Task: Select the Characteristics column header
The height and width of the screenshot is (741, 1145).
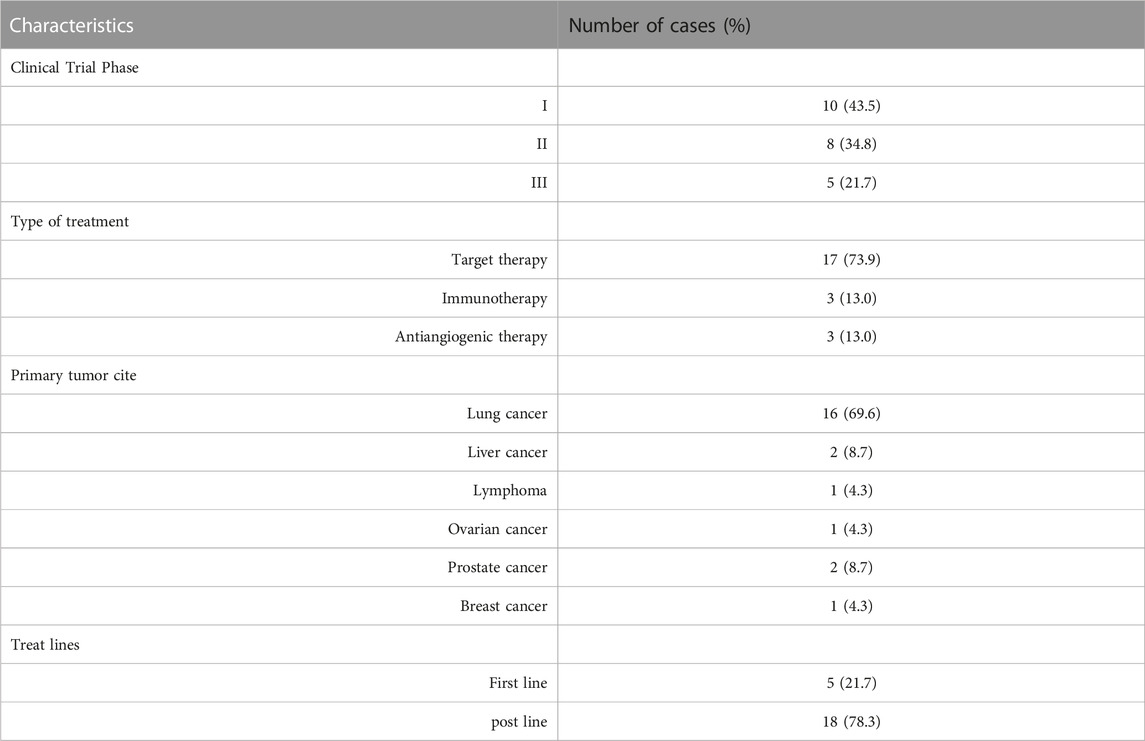Action: tap(72, 26)
